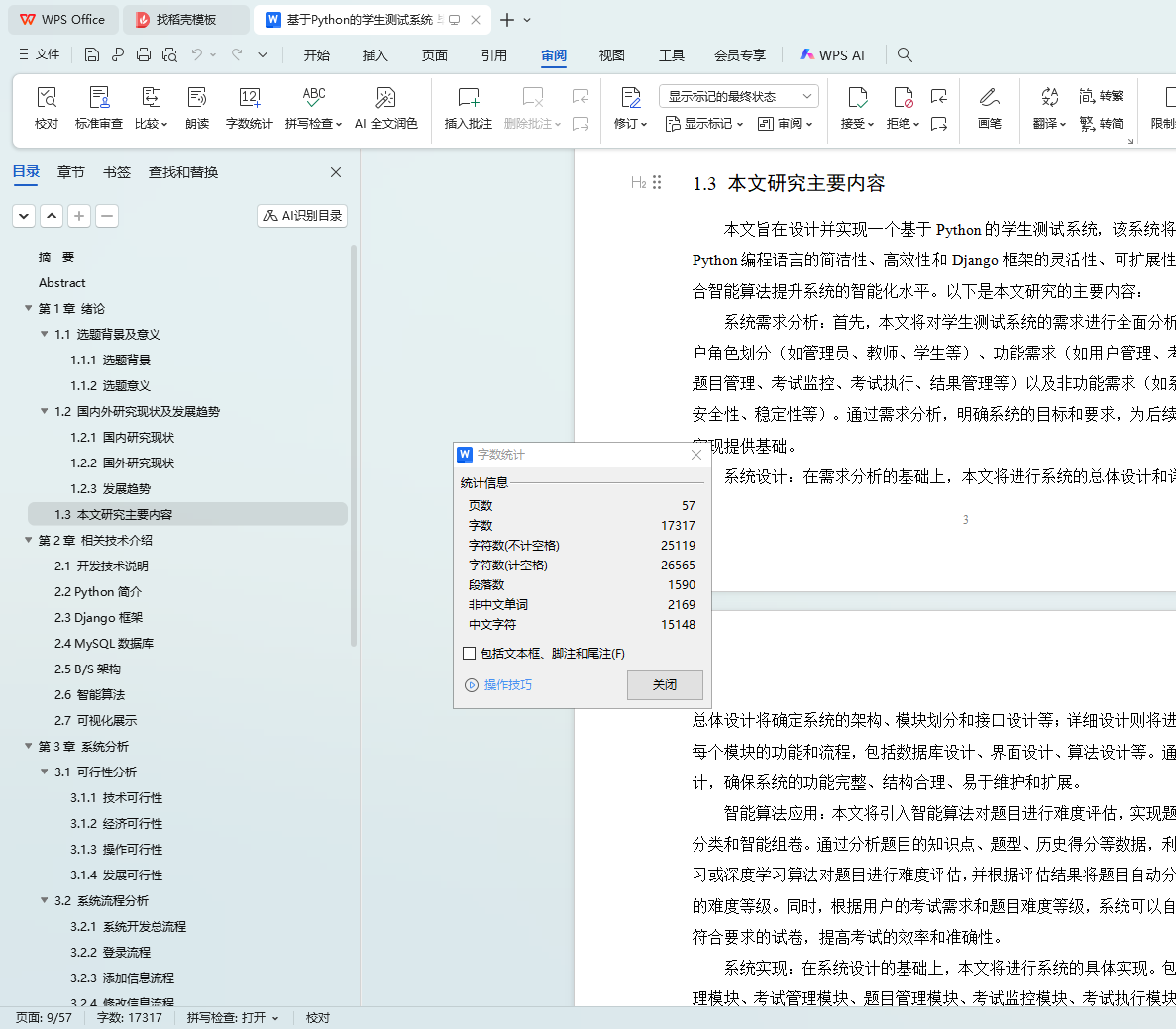Open WPS AI assistant
The width and height of the screenshot is (1176, 1029).
tap(832, 54)
